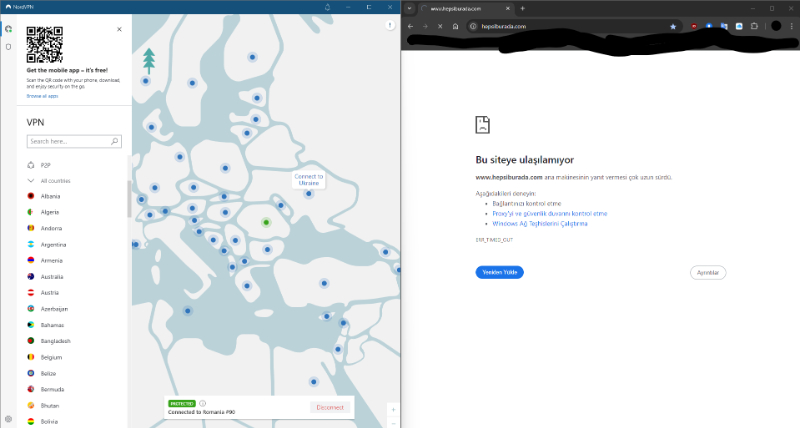Click the Yeniden Yükle button
The height and width of the screenshot is (428, 800).
(499, 272)
